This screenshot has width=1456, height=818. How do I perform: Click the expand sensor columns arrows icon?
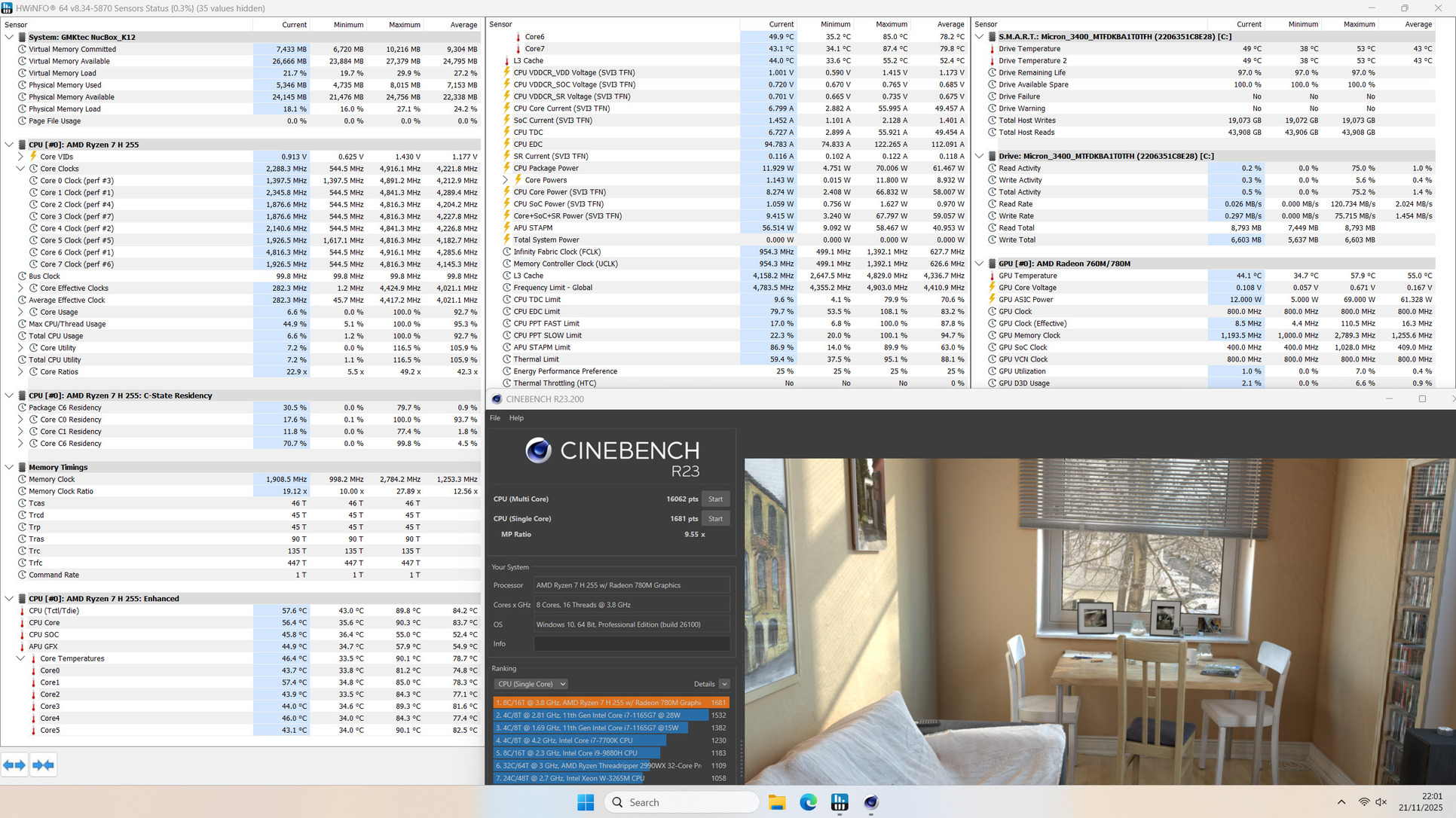(14, 765)
